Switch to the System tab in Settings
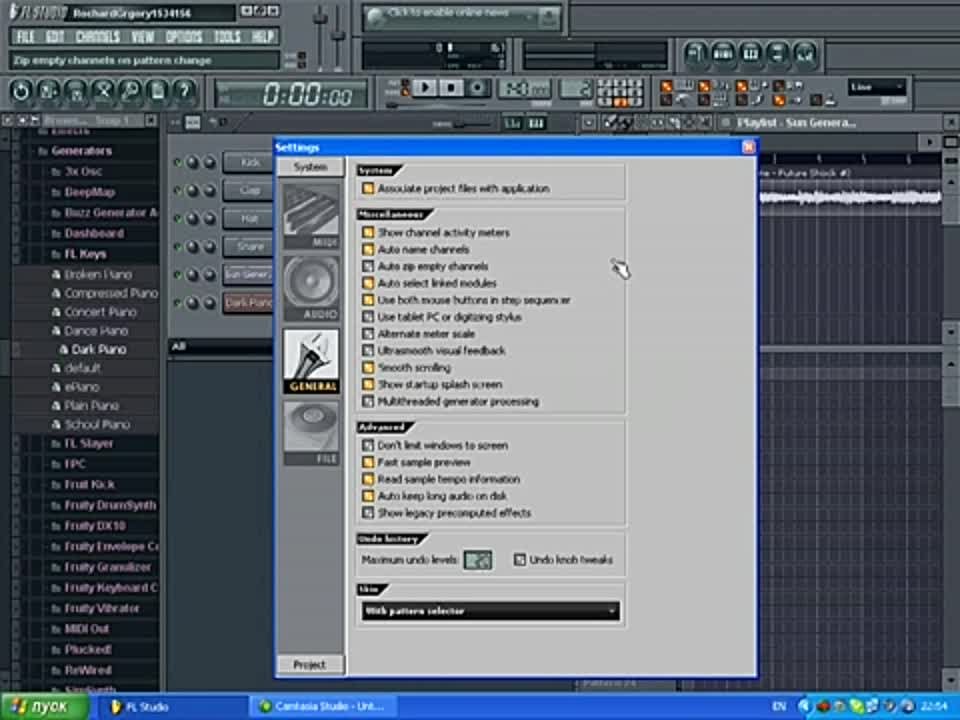 [310, 167]
